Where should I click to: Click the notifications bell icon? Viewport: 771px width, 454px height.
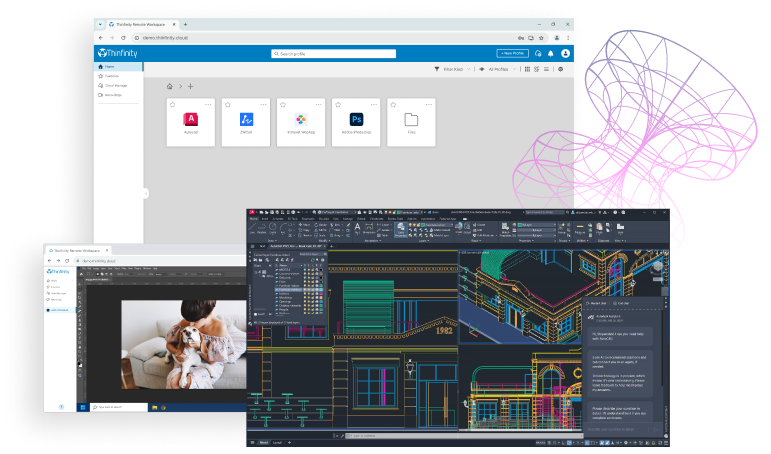coord(551,53)
